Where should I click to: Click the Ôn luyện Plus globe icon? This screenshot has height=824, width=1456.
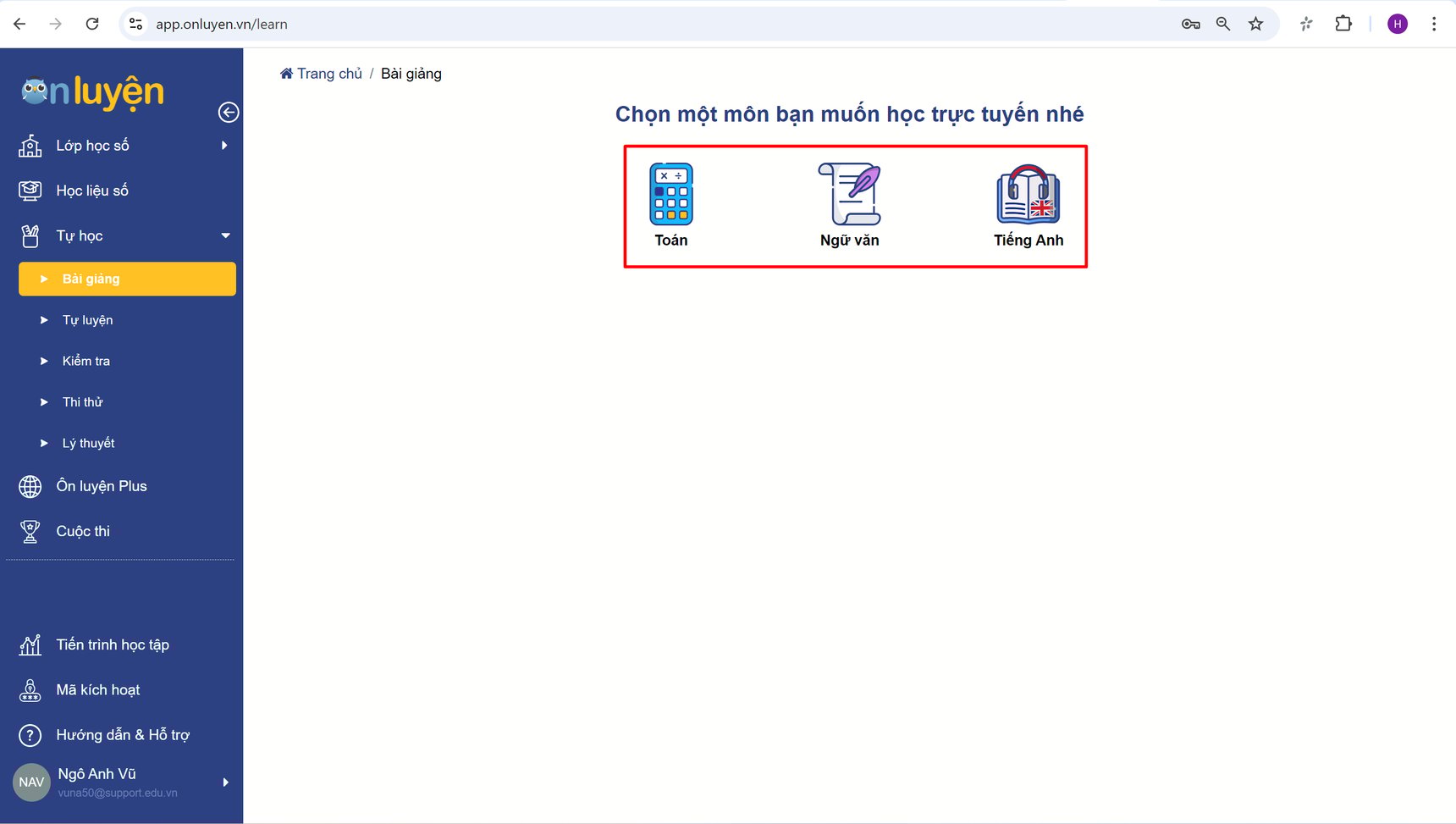coord(30,486)
